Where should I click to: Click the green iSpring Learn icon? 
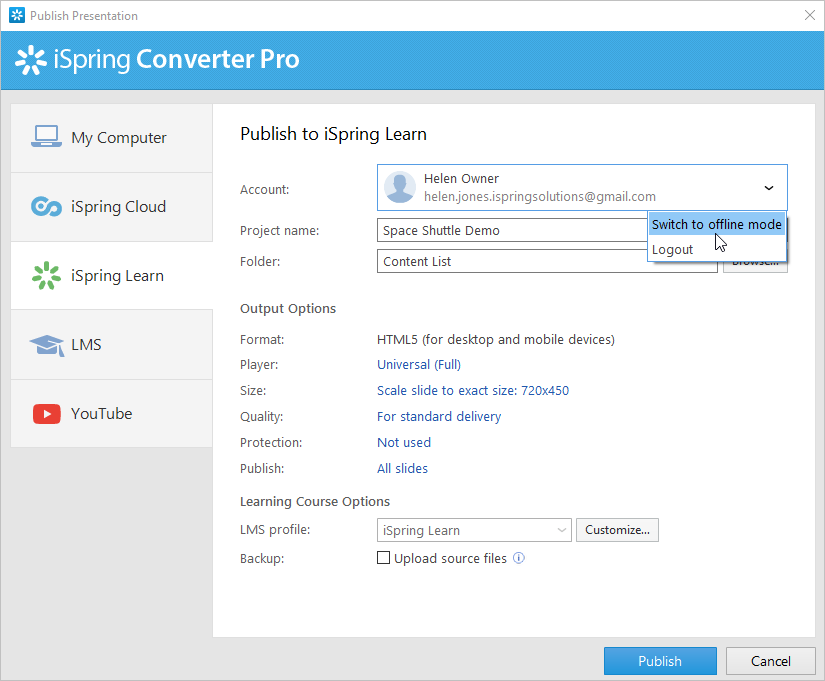tap(46, 275)
